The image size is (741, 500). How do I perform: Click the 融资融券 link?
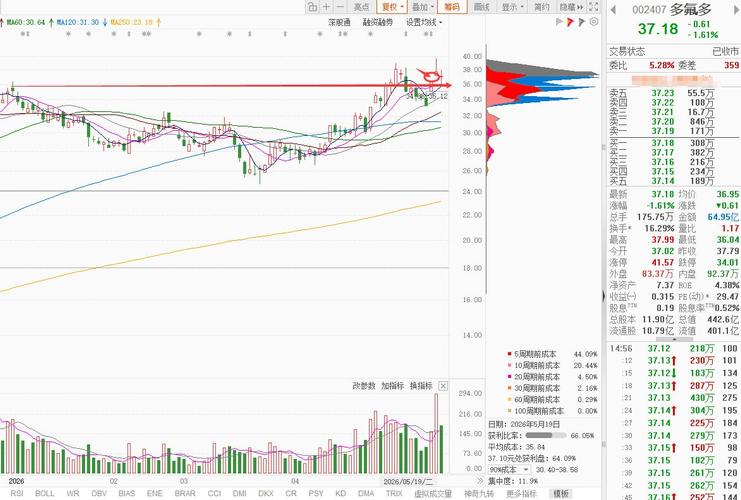(378, 22)
